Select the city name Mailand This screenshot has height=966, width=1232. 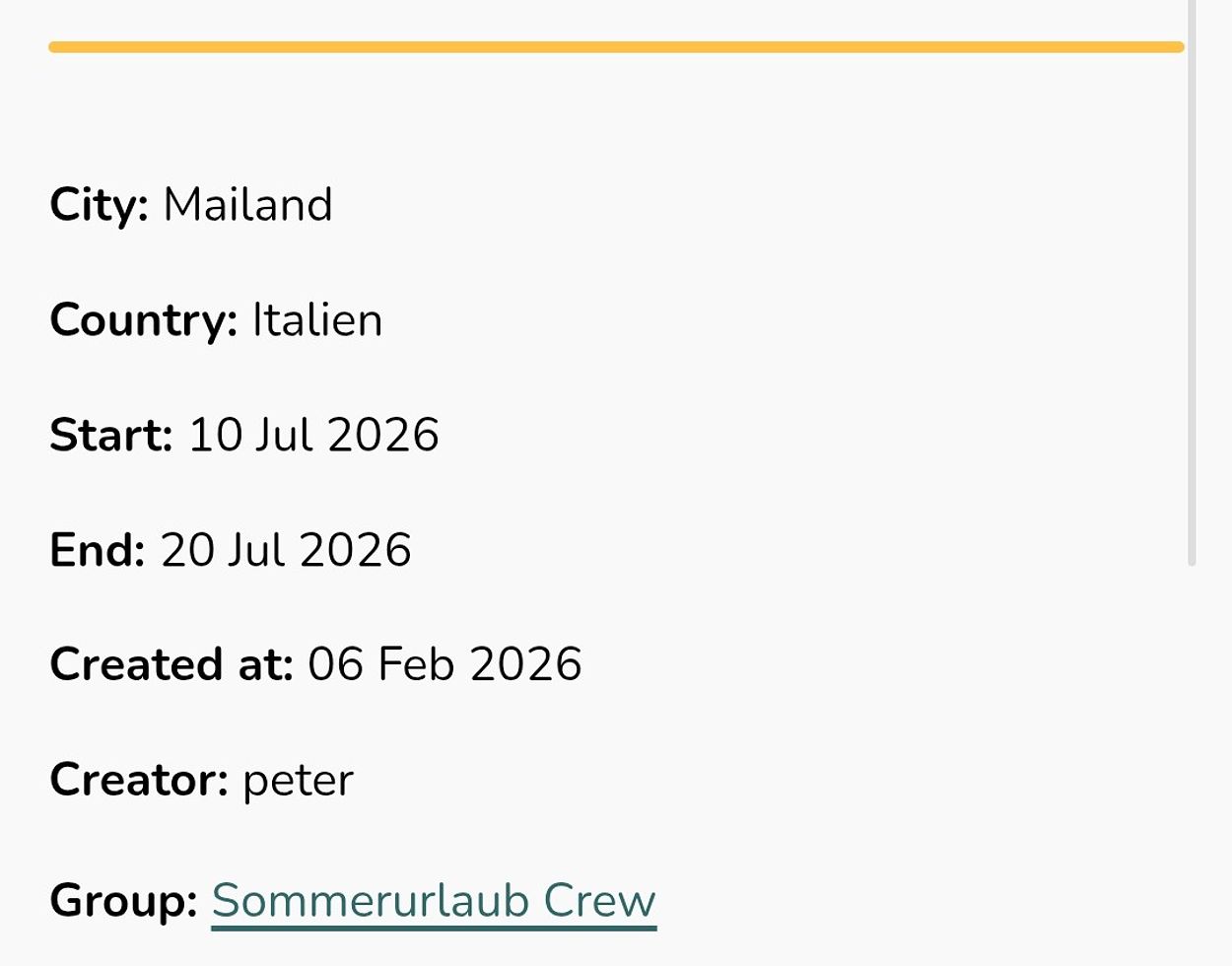(247, 205)
